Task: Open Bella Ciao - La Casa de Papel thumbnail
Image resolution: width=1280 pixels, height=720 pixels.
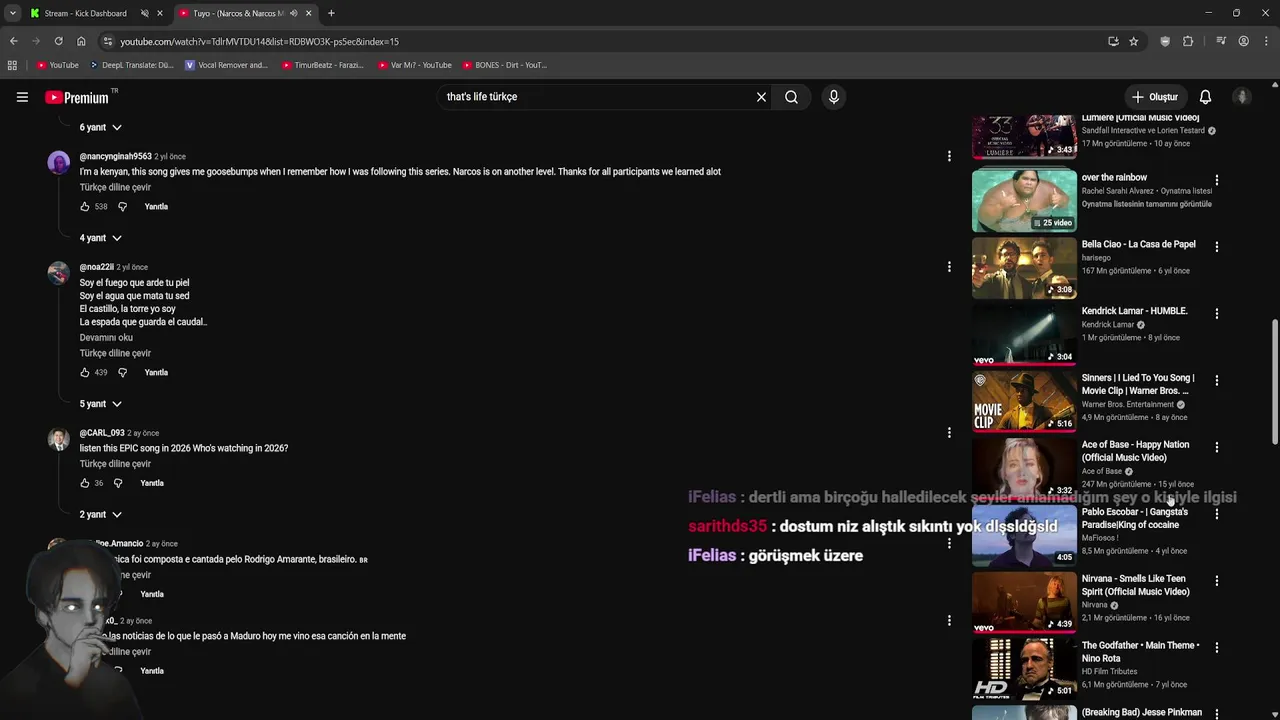Action: [1024, 267]
